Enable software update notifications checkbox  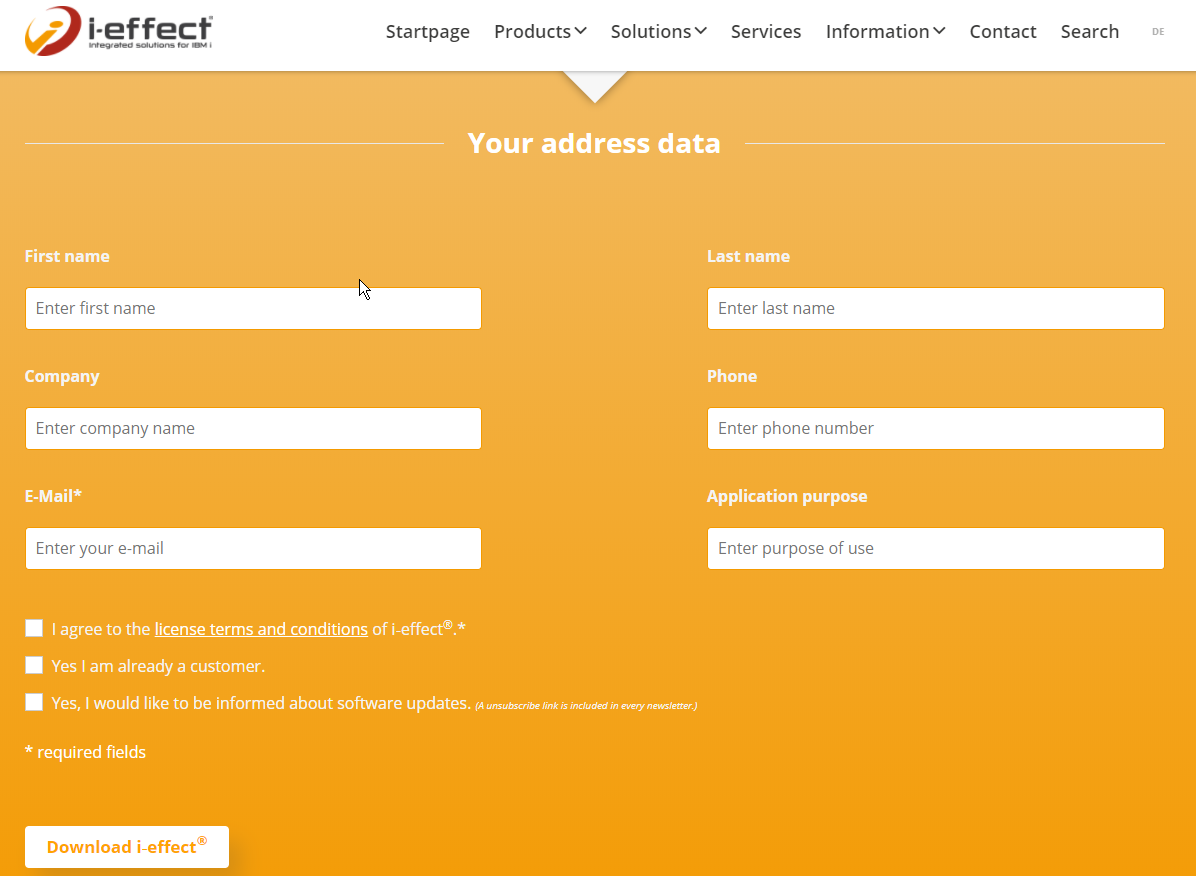35,702
